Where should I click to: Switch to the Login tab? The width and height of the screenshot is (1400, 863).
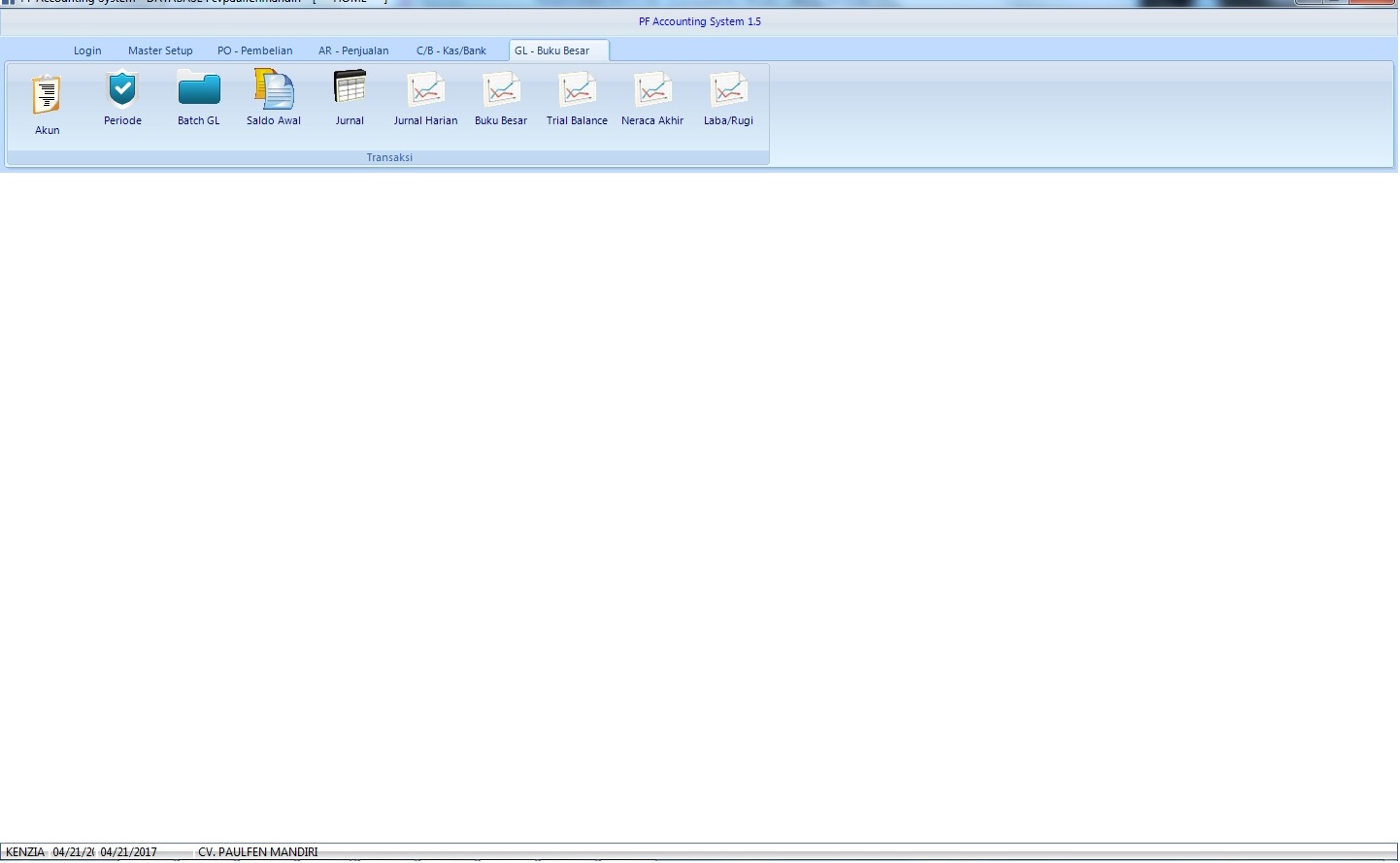click(x=87, y=50)
